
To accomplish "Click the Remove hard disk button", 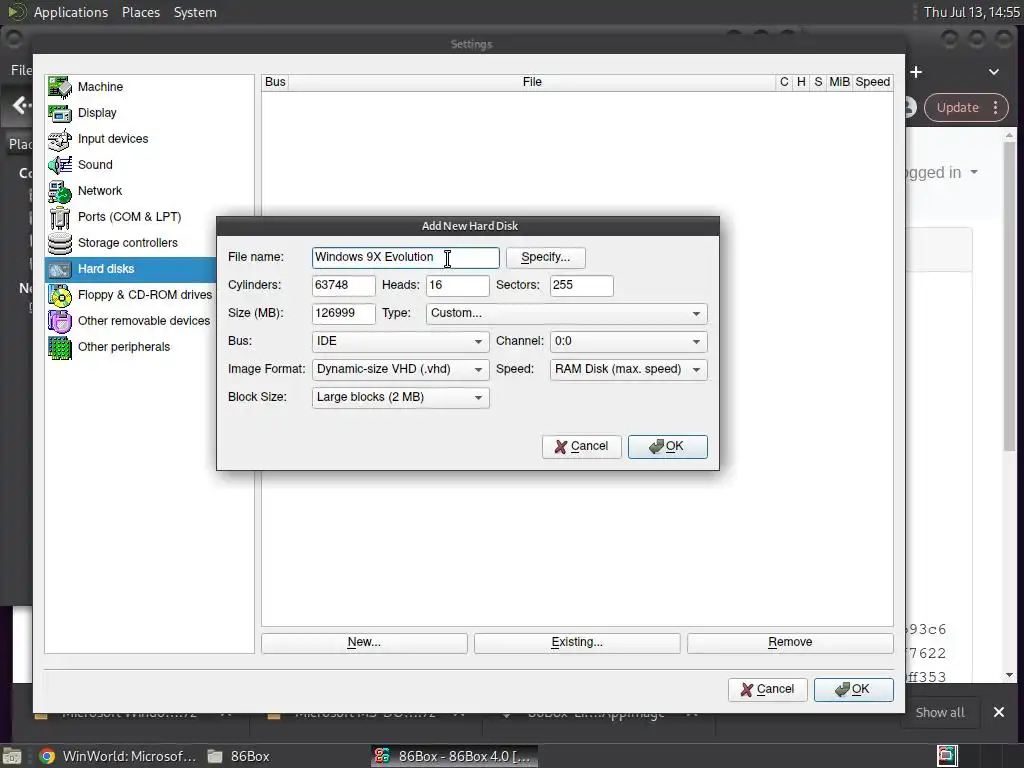I will click(x=790, y=643).
